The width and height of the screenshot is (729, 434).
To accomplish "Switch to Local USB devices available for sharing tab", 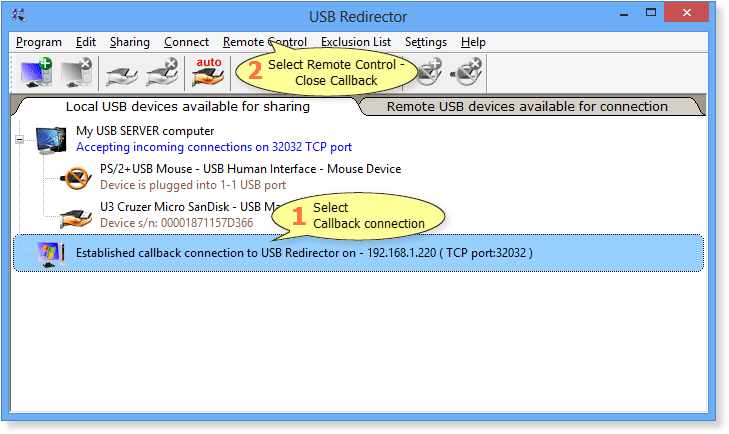I will pyautogui.click(x=187, y=107).
